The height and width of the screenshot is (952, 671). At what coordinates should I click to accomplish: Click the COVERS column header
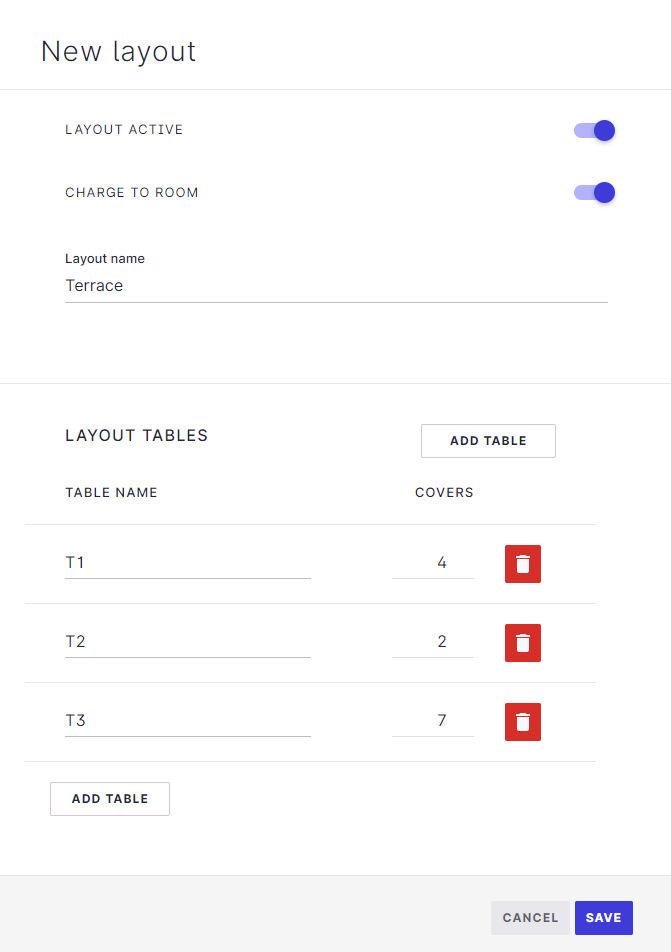coord(444,492)
